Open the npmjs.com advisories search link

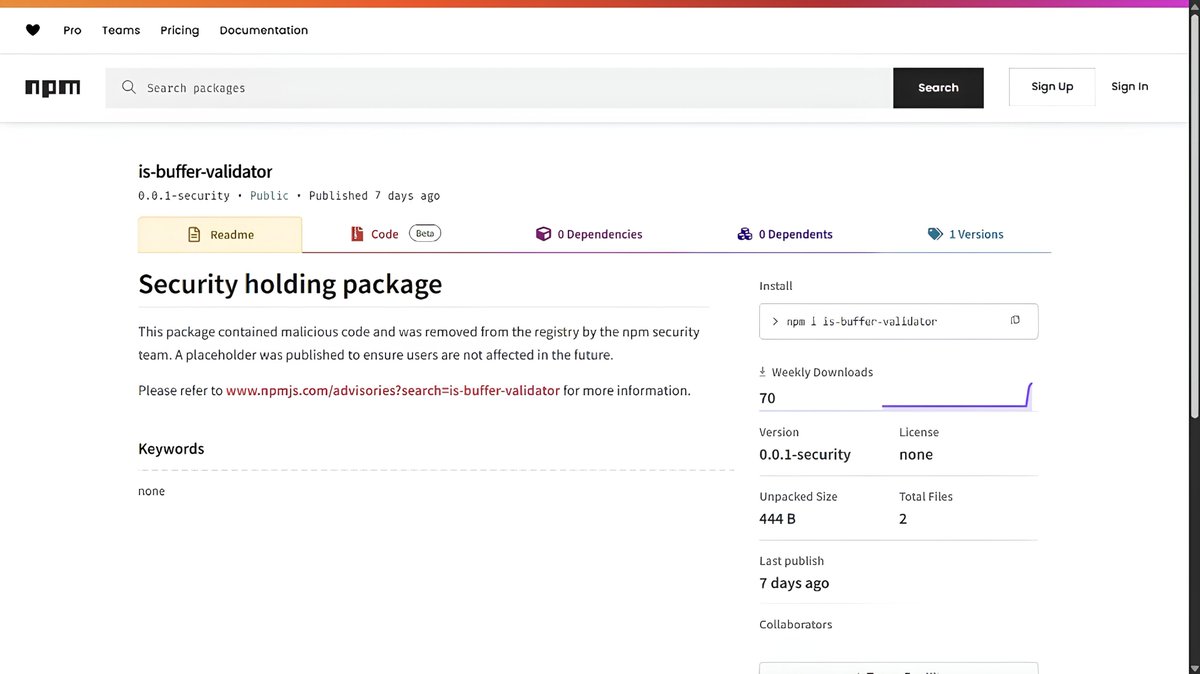click(393, 391)
